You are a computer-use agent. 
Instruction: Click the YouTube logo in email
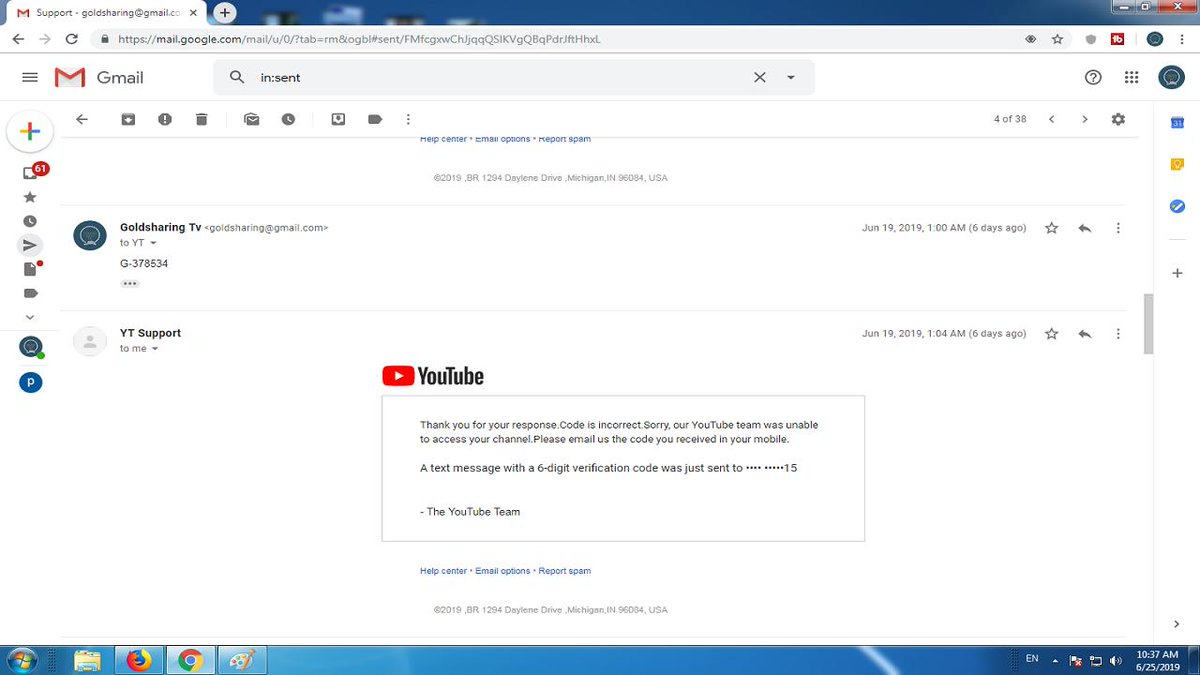click(433, 376)
